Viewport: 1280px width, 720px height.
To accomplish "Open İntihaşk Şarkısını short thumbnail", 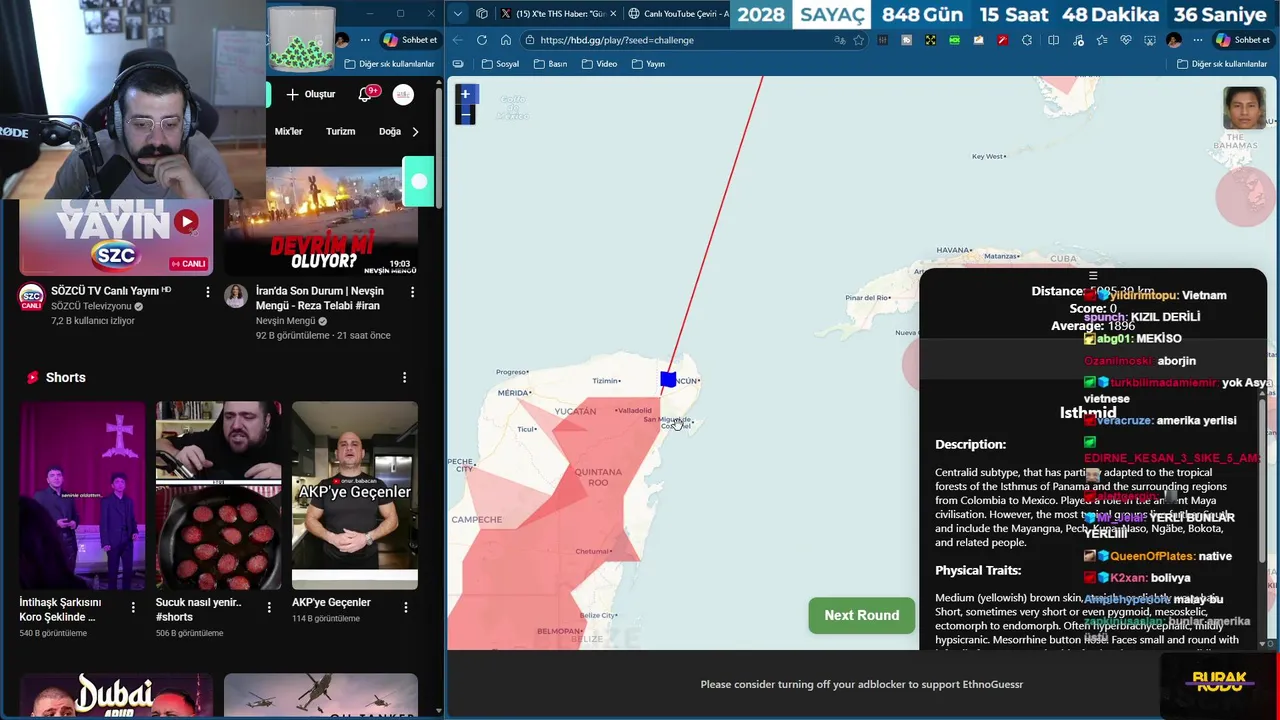I will tap(82, 495).
